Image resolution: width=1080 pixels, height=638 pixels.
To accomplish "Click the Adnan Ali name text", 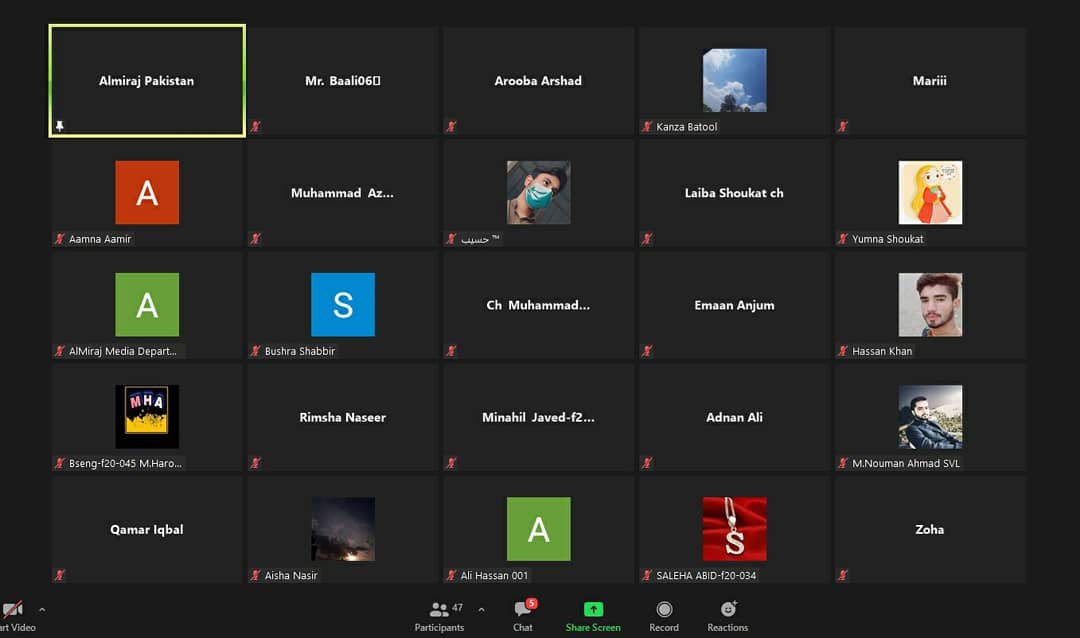I will (734, 418).
